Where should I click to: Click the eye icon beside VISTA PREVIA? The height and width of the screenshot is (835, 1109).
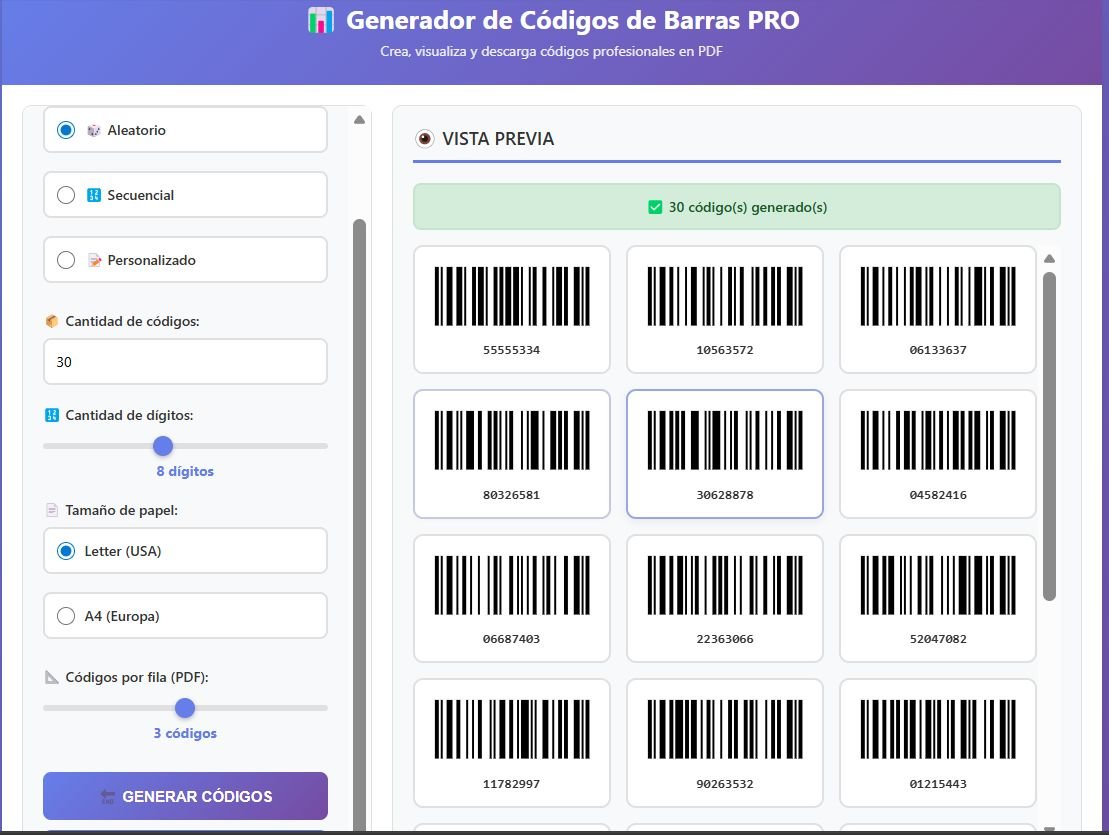425,139
